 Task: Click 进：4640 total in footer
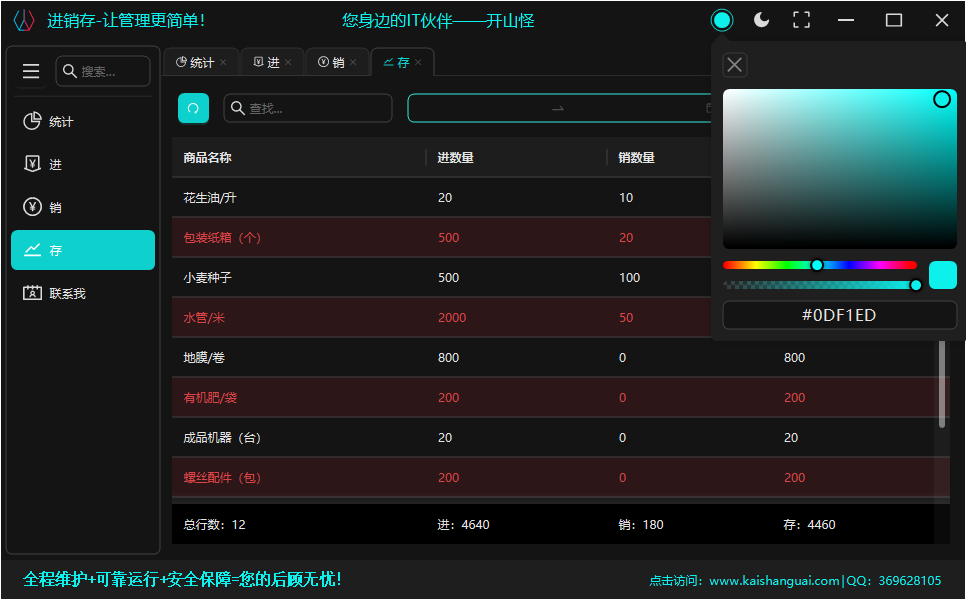tap(463, 525)
